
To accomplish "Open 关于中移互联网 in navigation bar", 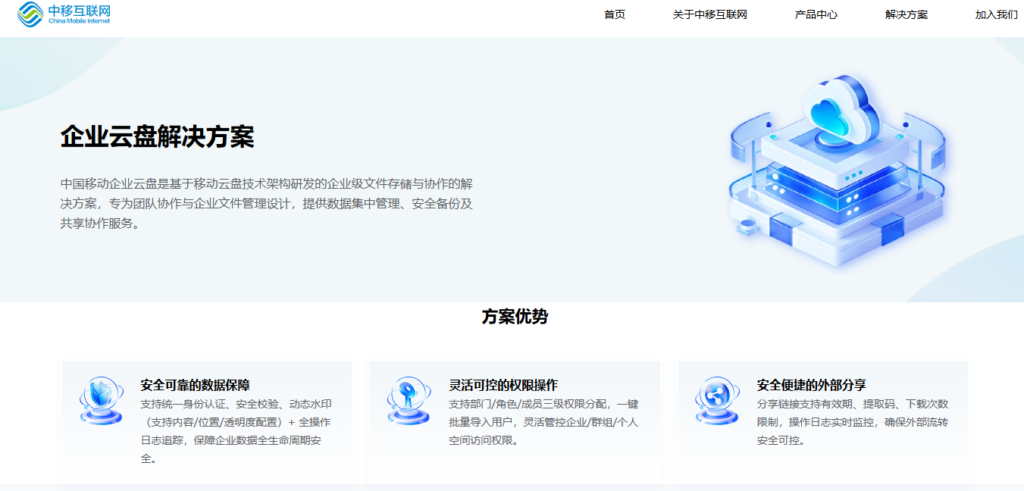I will point(710,15).
